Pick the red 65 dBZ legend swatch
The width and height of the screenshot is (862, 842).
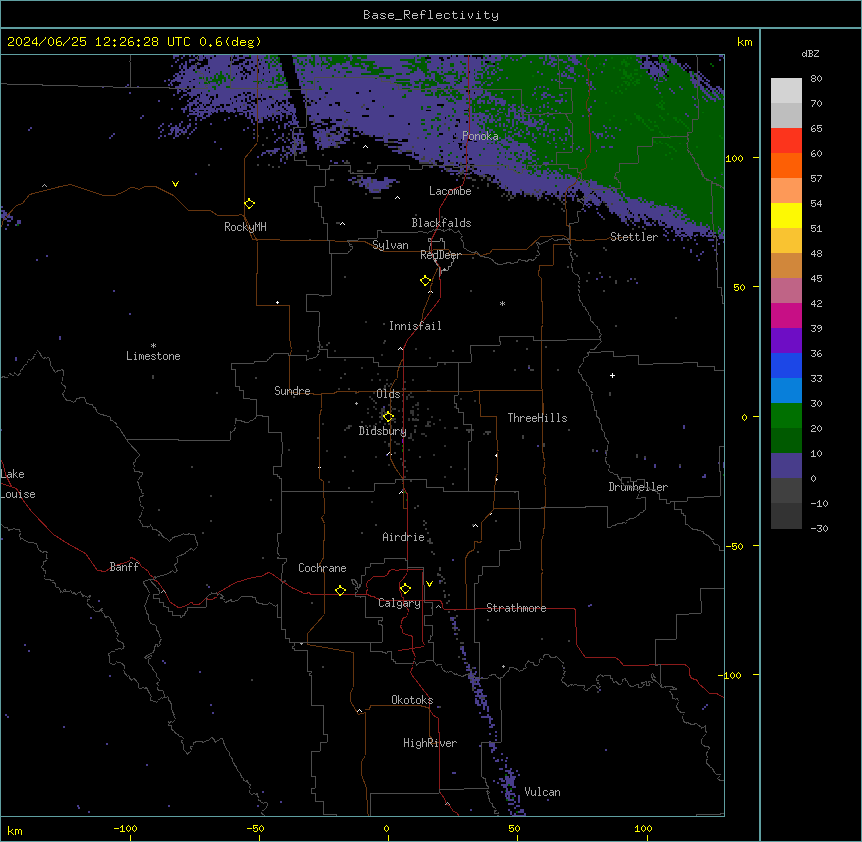(786, 141)
